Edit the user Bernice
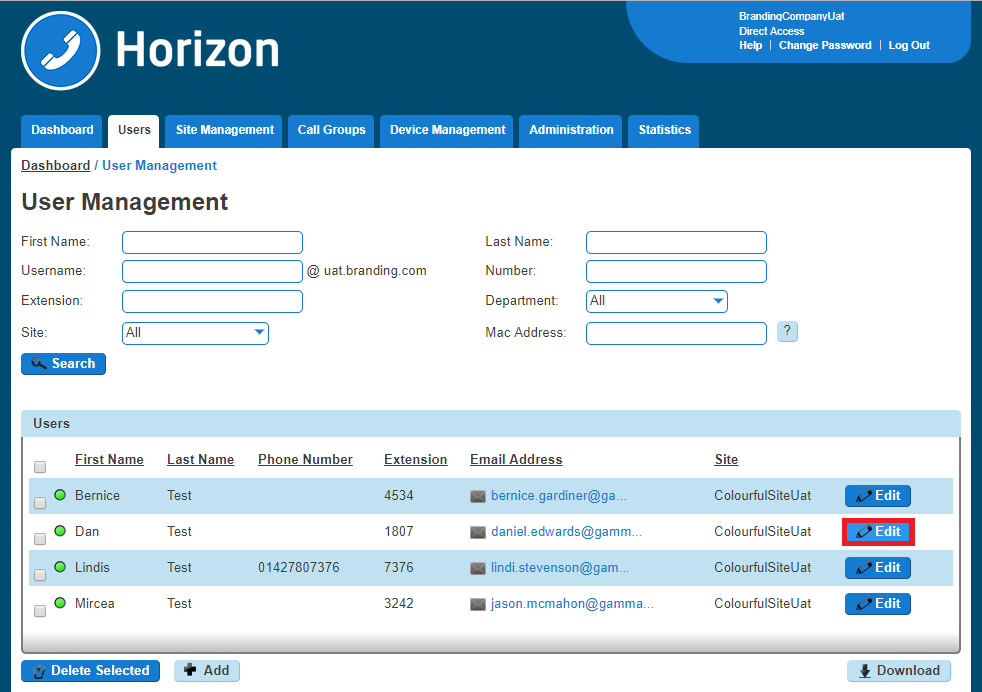Screen dimensions: 982x692 tap(877, 496)
